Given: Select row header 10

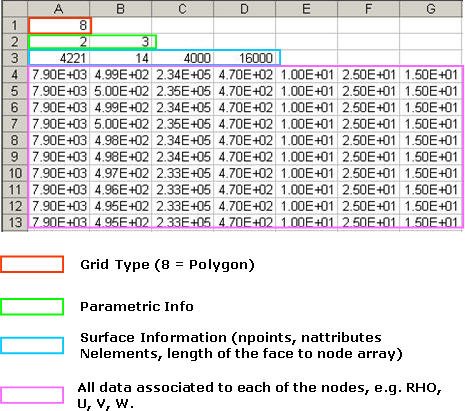Looking at the screenshot, I should coord(14,173).
